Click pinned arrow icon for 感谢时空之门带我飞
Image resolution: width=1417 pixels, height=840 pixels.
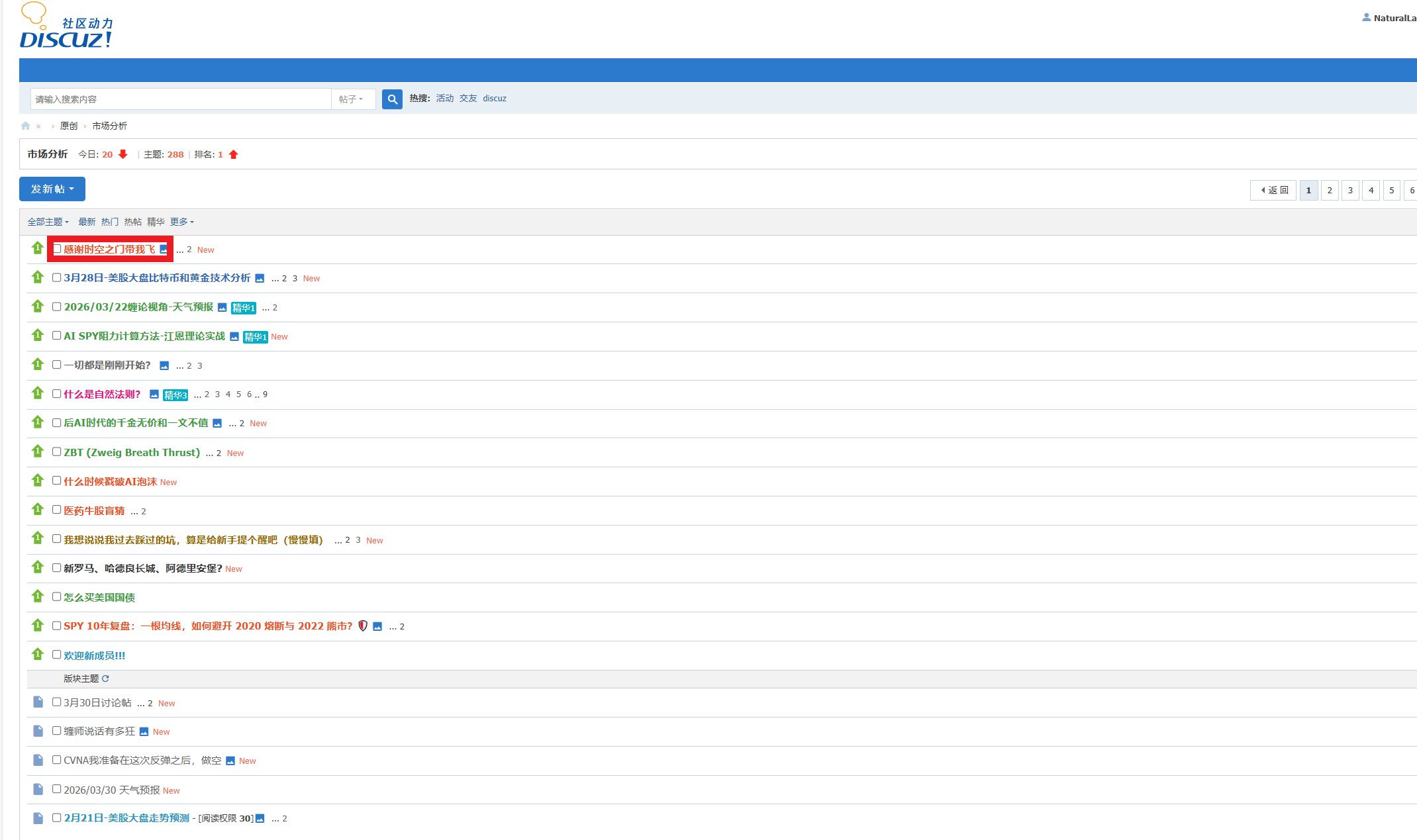click(x=38, y=248)
